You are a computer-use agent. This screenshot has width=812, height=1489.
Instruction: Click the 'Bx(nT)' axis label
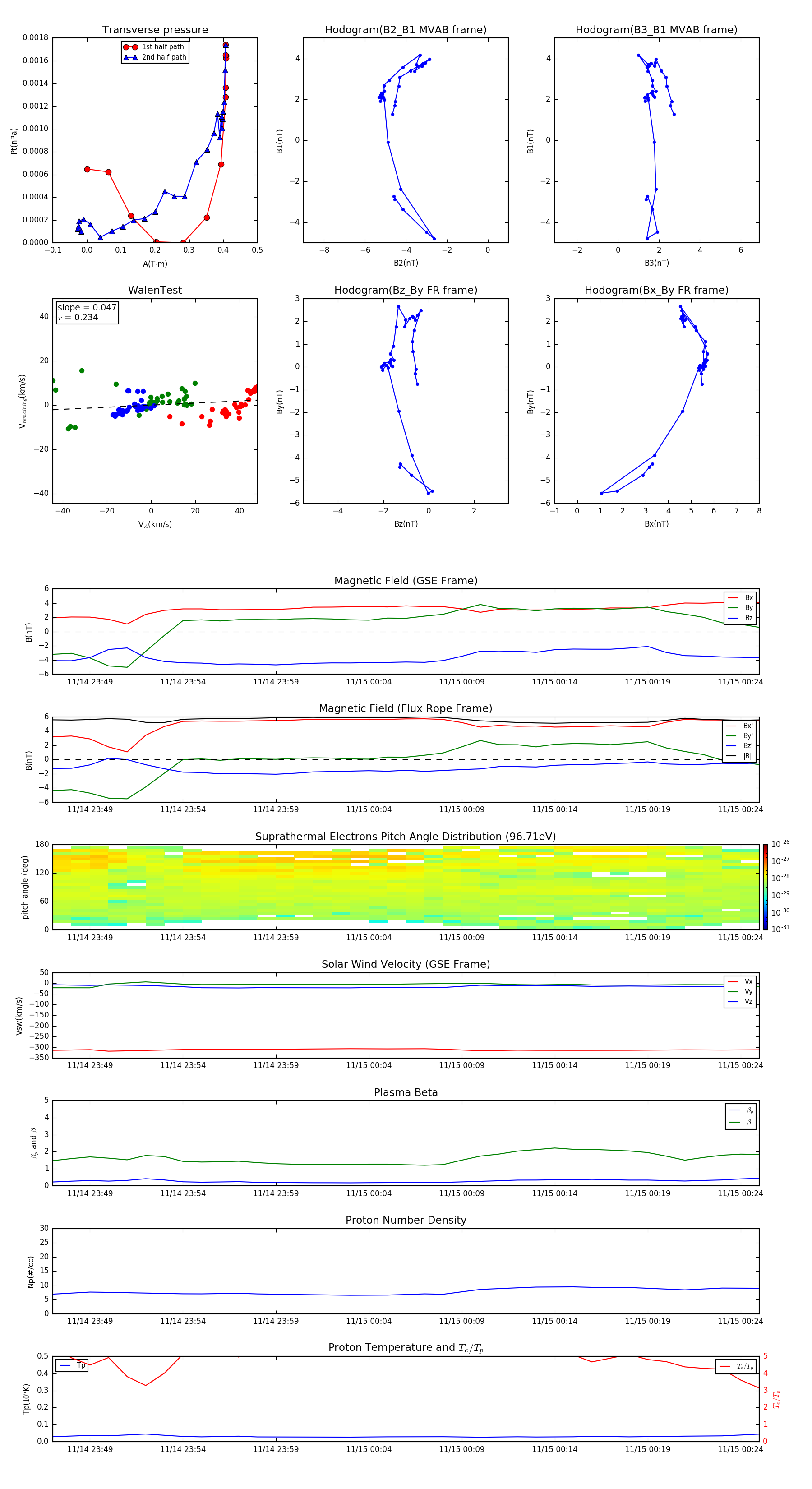pyautogui.click(x=656, y=524)
